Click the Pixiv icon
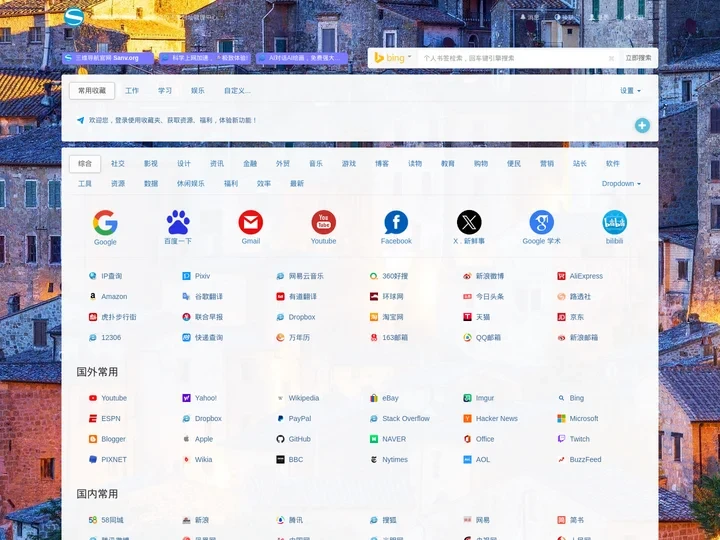Screen dimensions: 720x540 [x=186, y=276]
